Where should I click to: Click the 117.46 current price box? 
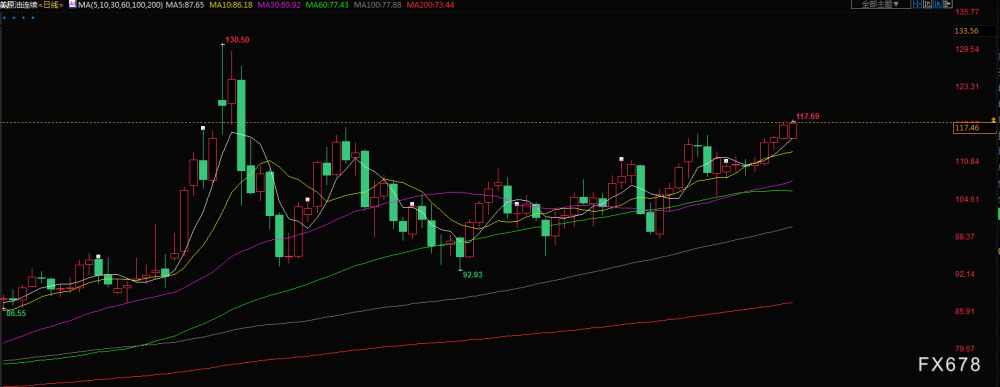[974, 129]
